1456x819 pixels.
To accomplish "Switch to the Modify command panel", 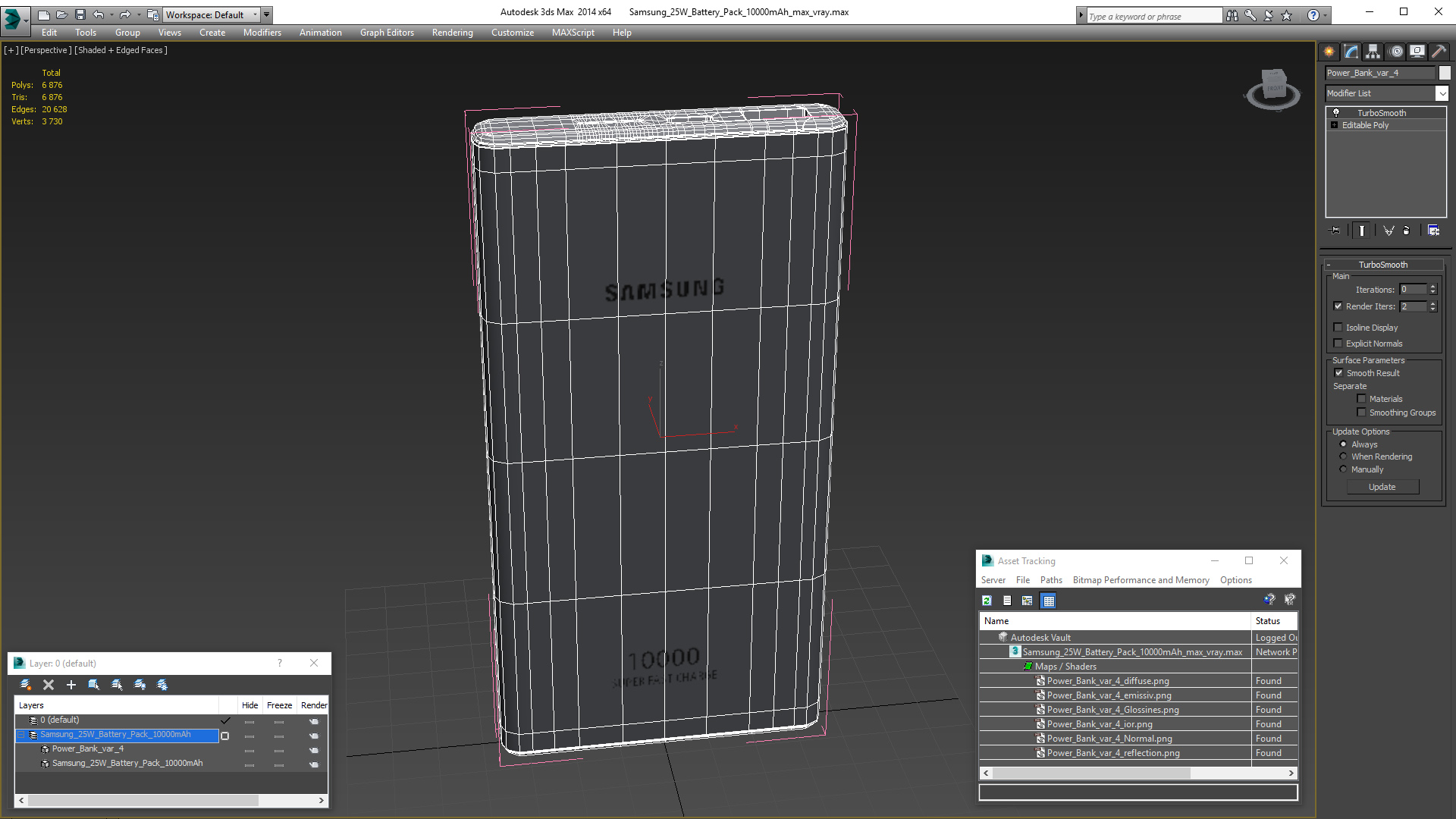I will click(x=1351, y=52).
